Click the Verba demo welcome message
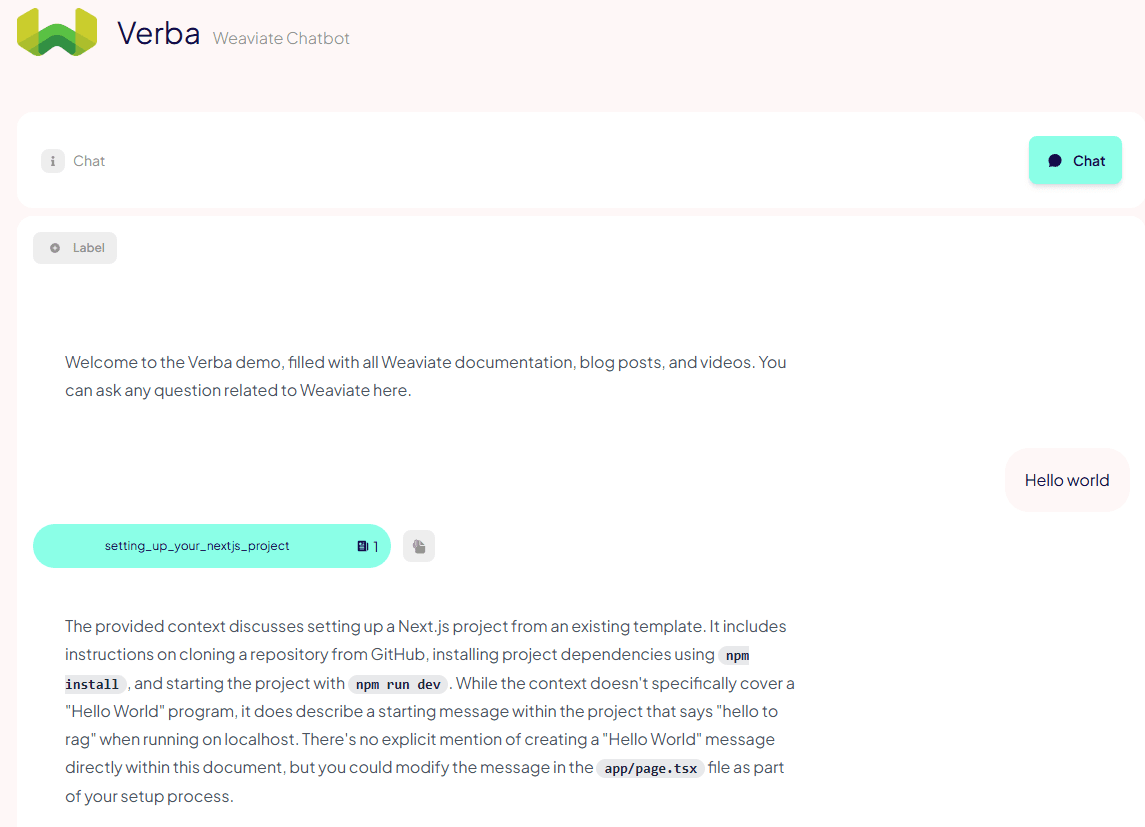 point(425,376)
